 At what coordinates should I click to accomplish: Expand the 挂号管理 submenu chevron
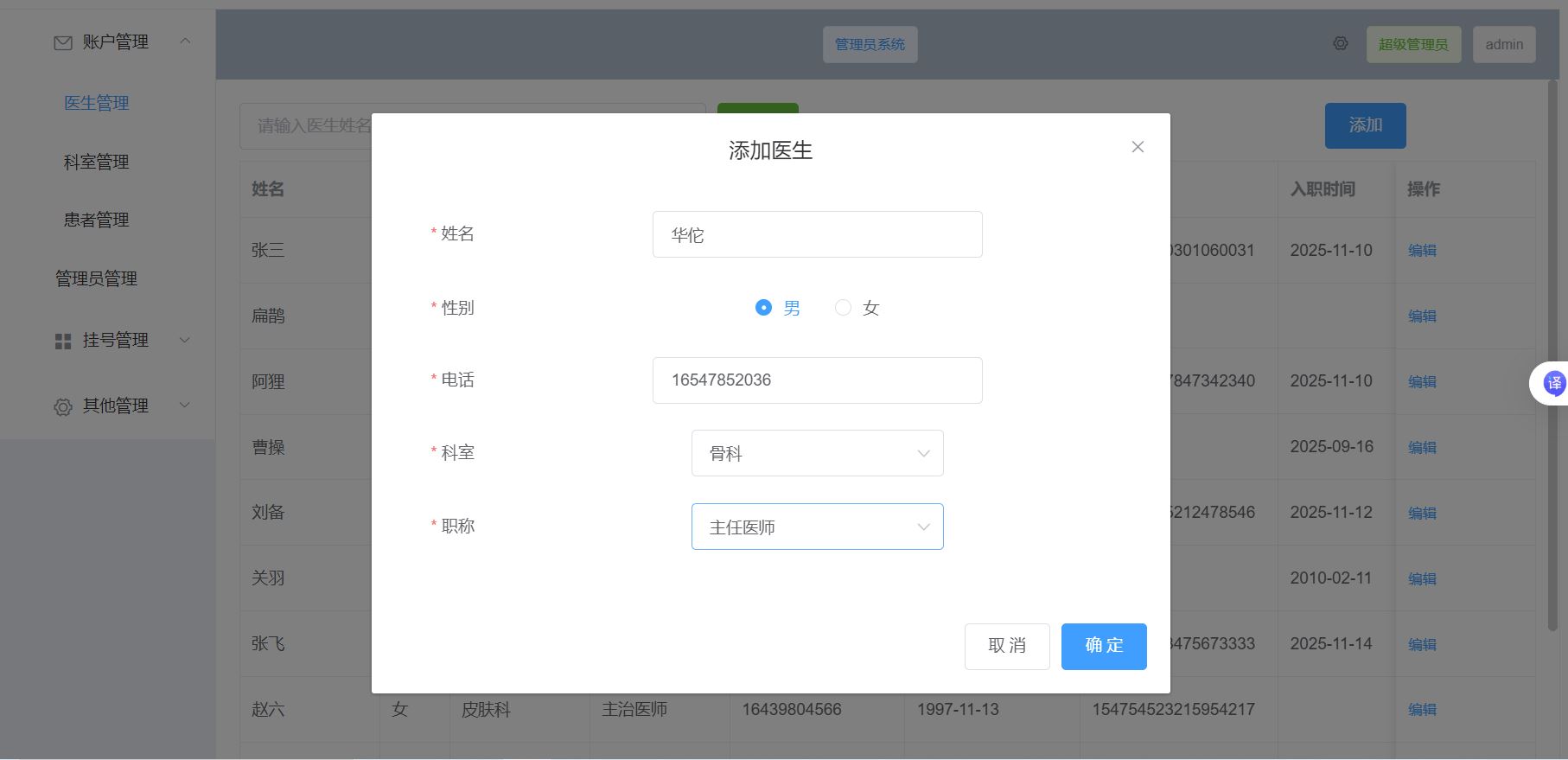pos(184,340)
